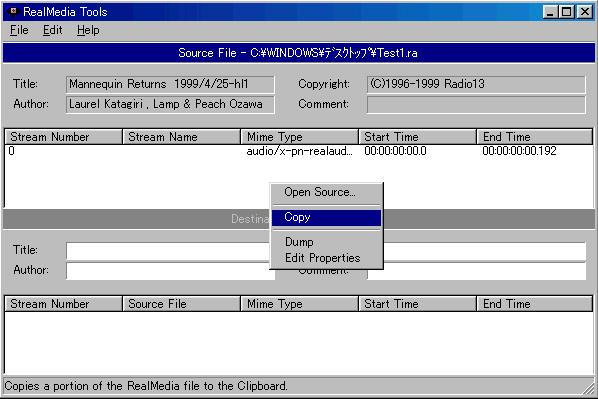Open the File menu
This screenshot has width=598, height=399.
pos(19,30)
